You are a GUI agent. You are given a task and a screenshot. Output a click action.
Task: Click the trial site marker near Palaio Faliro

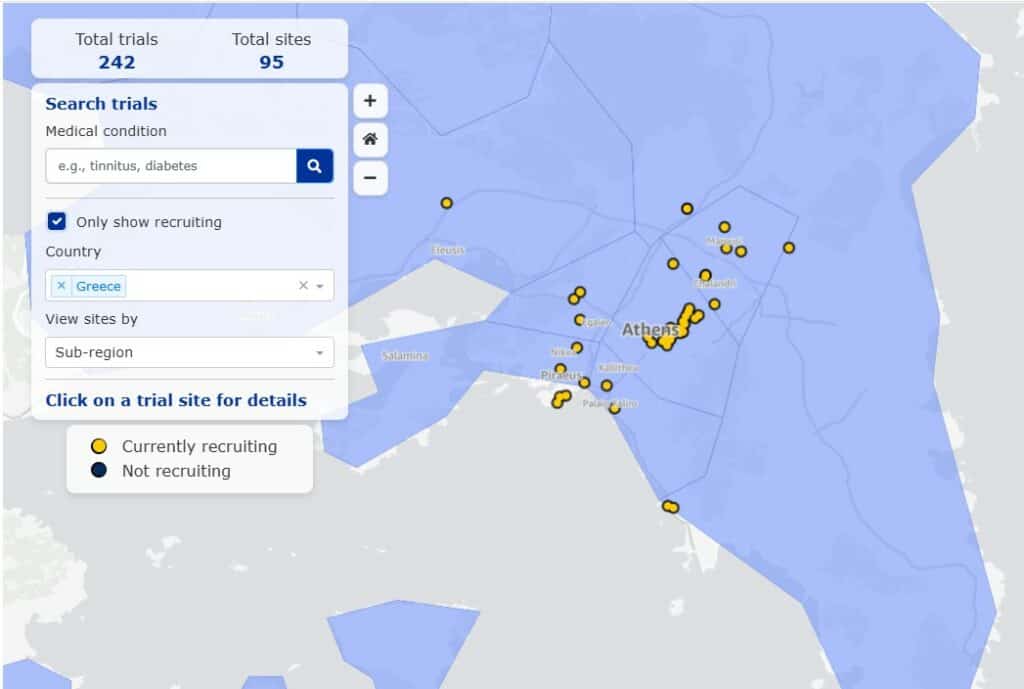tap(614, 408)
